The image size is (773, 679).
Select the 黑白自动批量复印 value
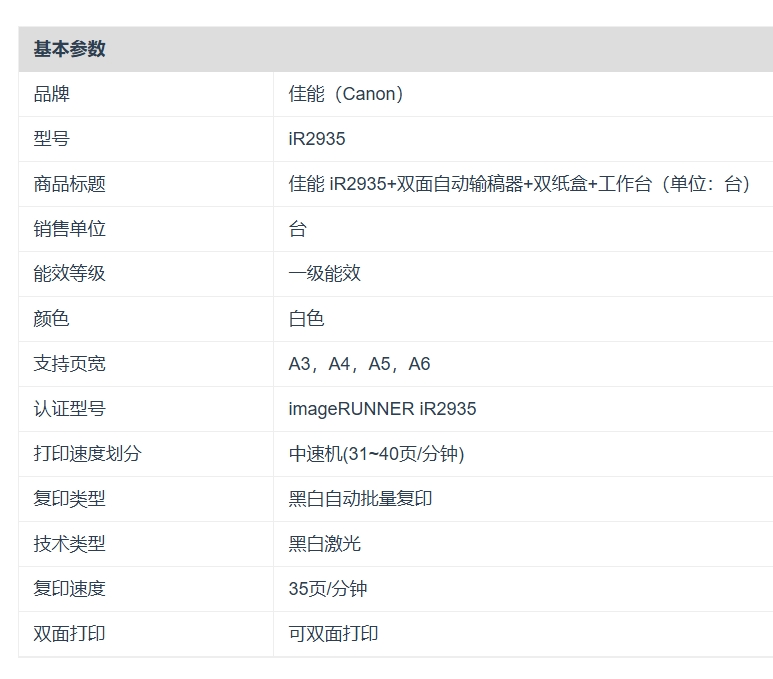coord(361,499)
